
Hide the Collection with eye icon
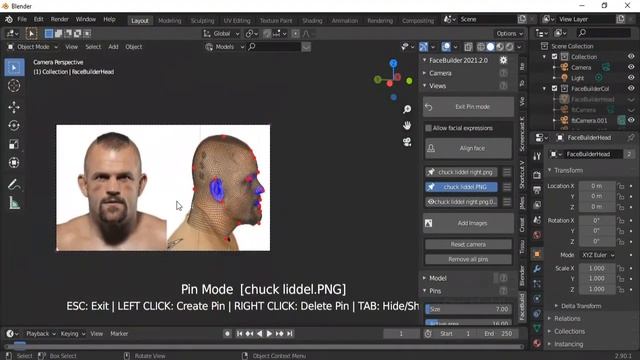pos(631,57)
